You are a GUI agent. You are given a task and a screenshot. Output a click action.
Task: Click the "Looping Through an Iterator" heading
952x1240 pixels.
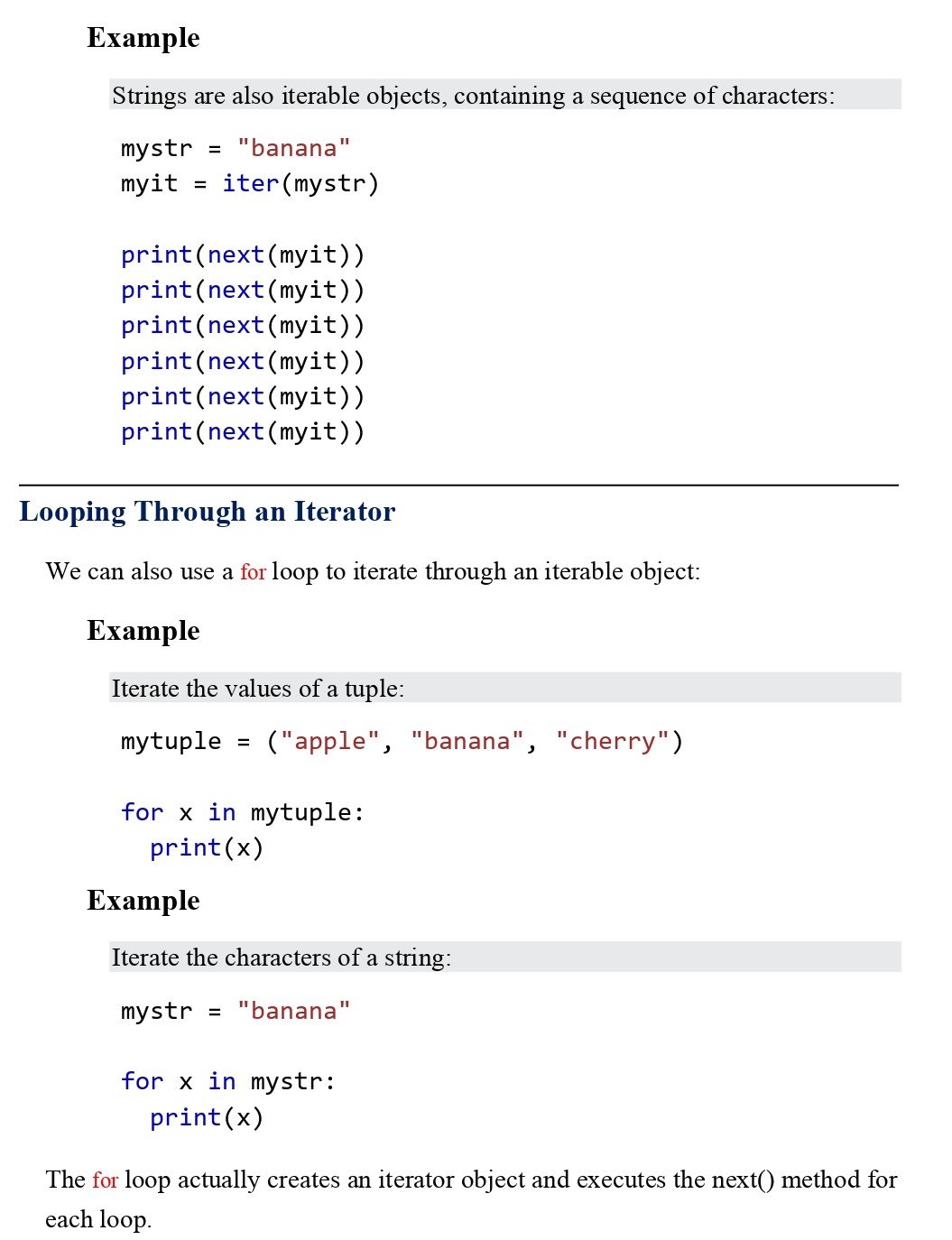[207, 512]
